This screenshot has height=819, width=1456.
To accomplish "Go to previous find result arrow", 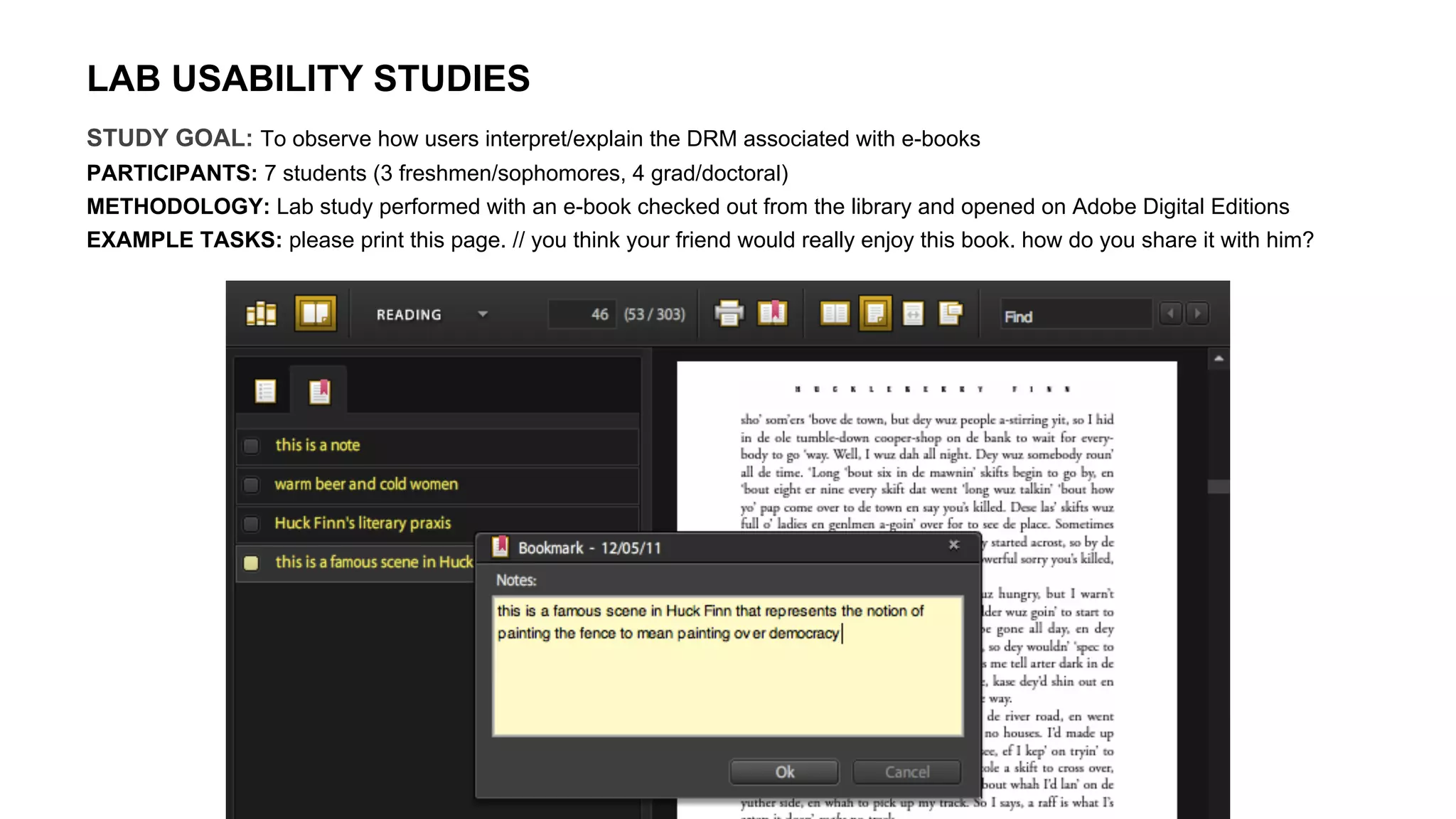I will [1170, 314].
